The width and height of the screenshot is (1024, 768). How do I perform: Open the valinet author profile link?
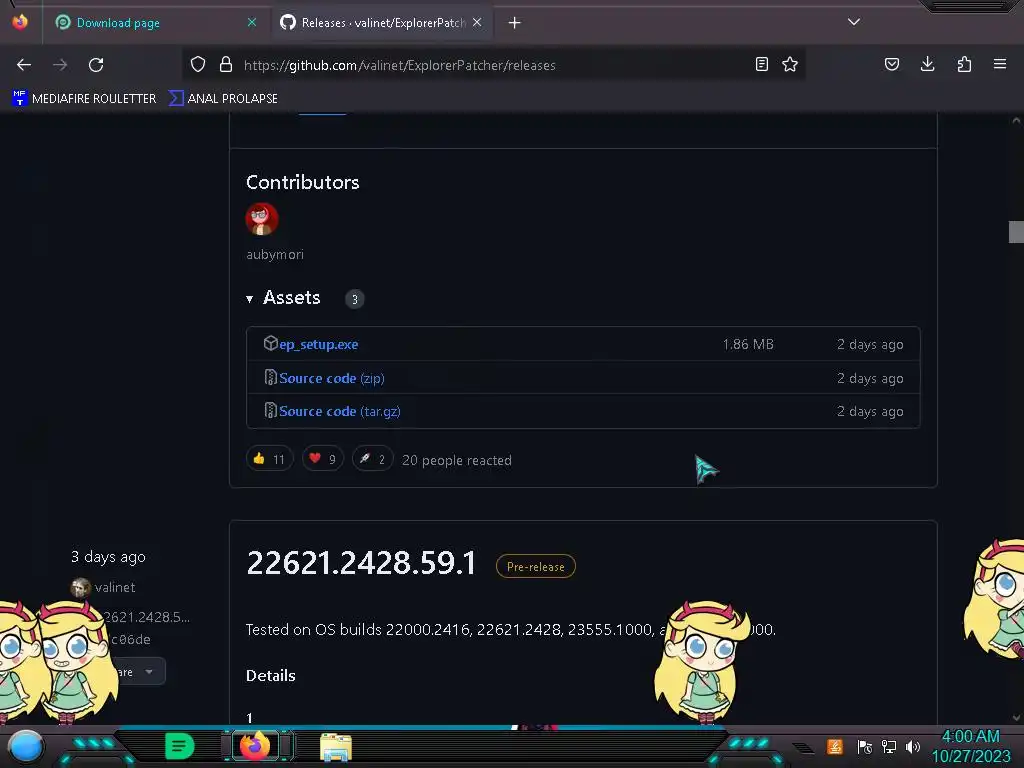(115, 587)
